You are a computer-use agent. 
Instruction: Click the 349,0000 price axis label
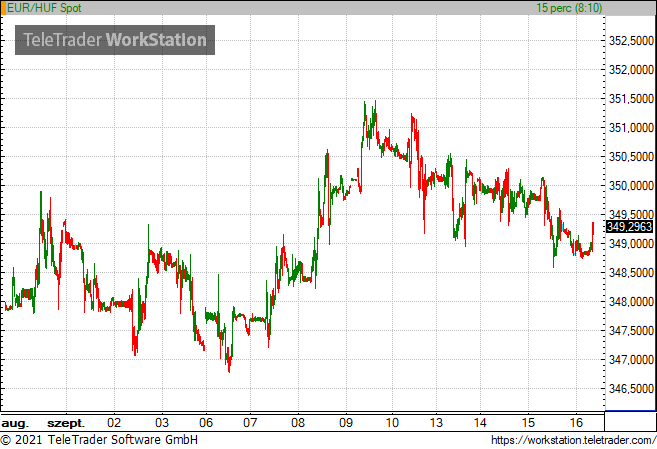click(631, 244)
